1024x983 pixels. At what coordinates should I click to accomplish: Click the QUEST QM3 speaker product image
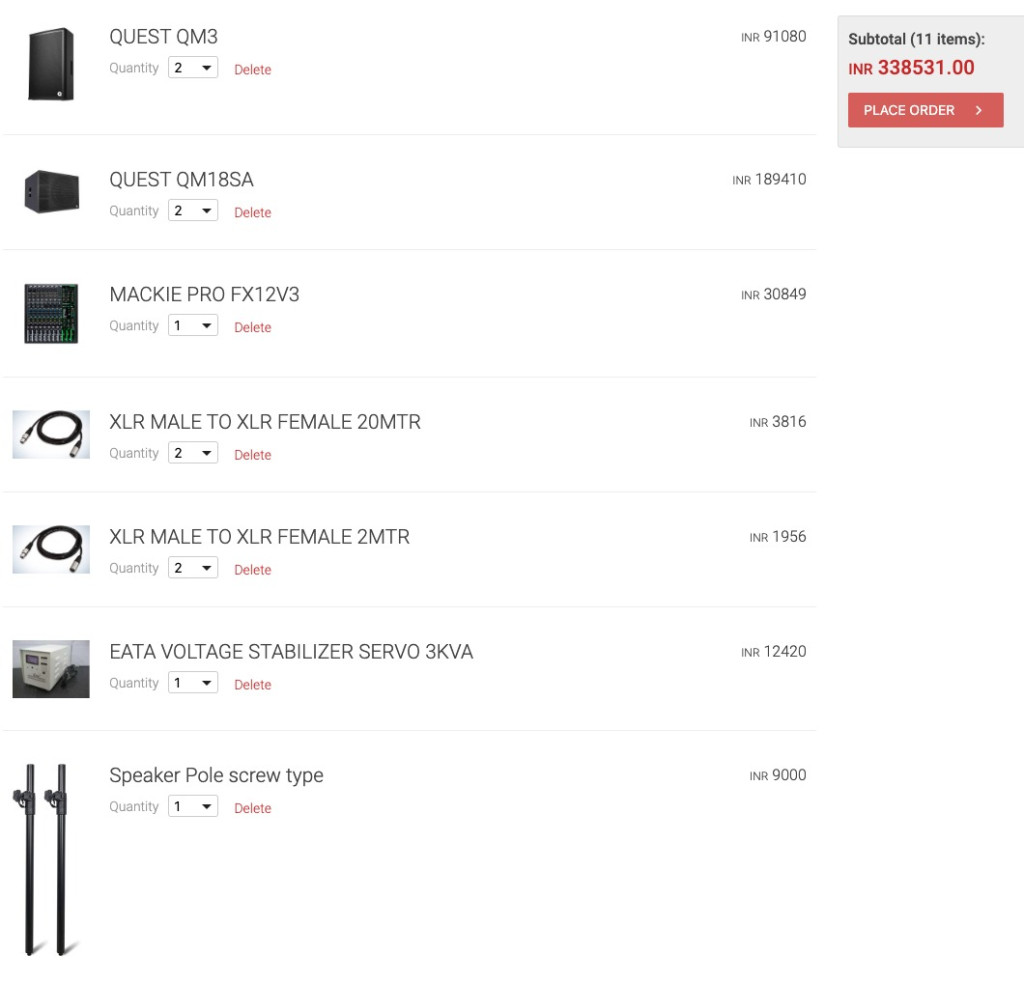50,64
